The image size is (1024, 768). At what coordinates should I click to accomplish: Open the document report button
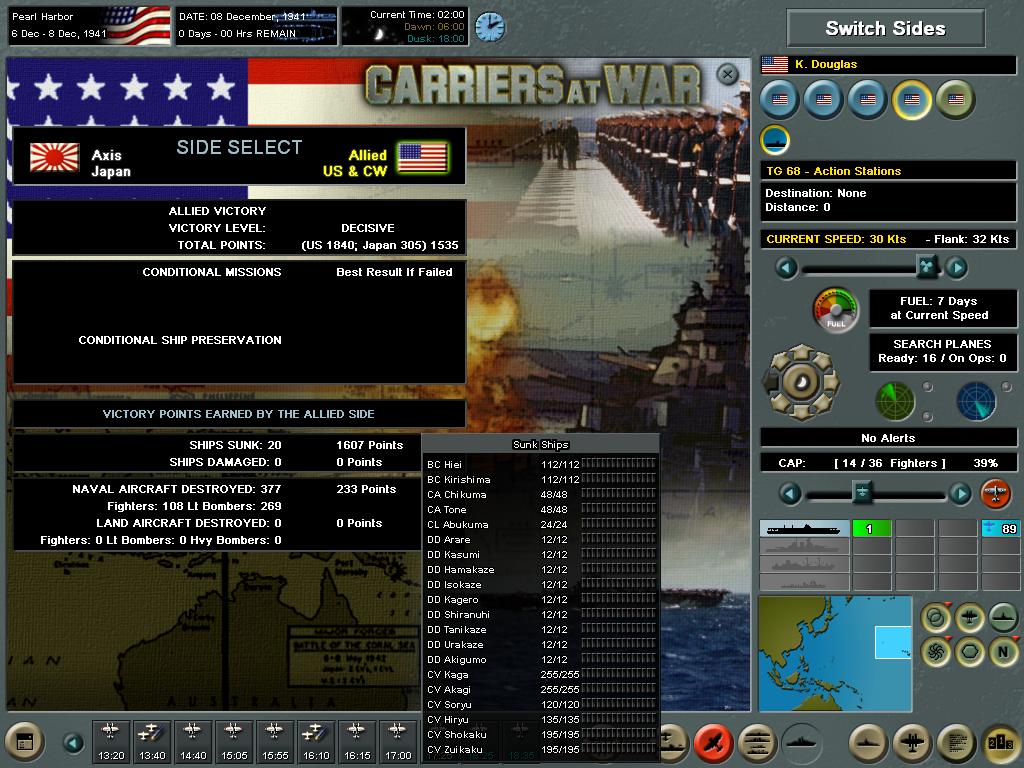point(957,743)
